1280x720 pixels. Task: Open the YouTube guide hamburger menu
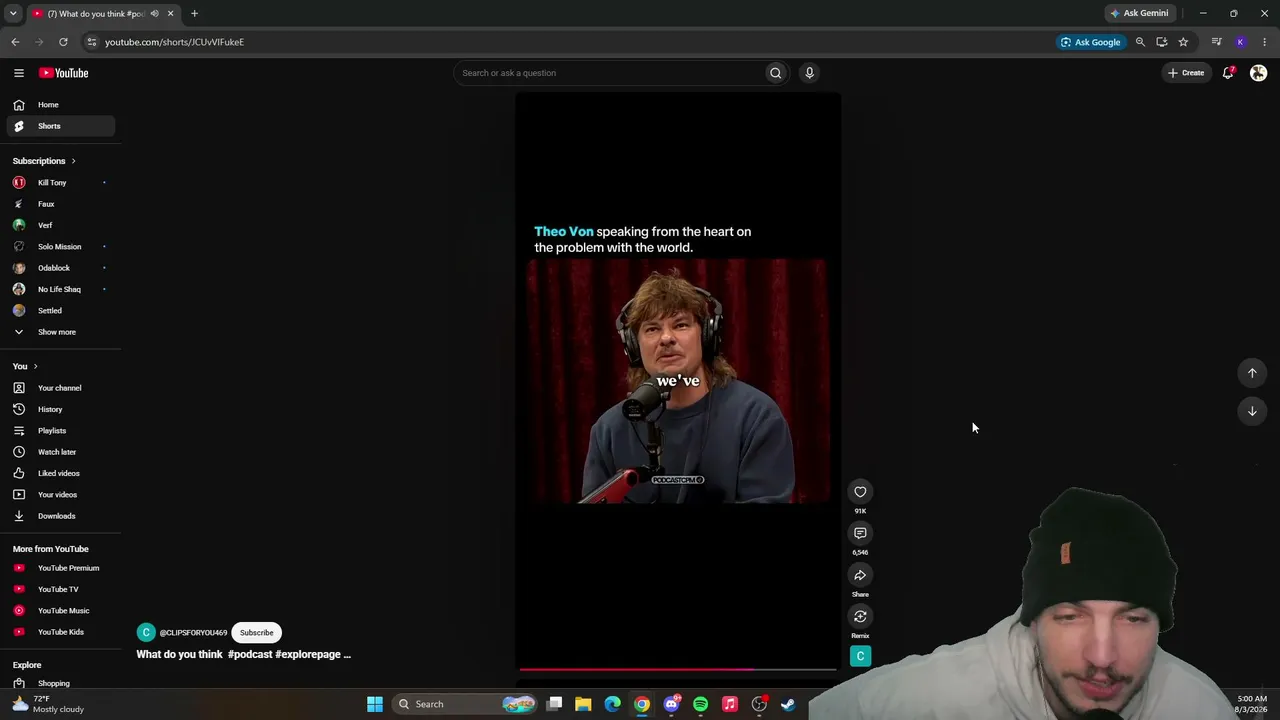pyautogui.click(x=18, y=73)
